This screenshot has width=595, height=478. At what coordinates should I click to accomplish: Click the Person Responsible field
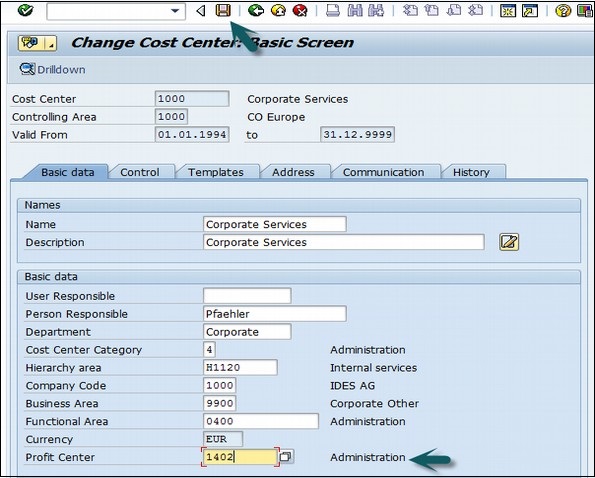point(275,314)
